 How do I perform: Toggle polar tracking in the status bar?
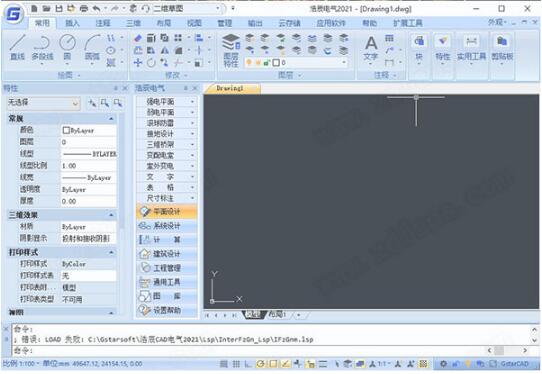point(261,364)
